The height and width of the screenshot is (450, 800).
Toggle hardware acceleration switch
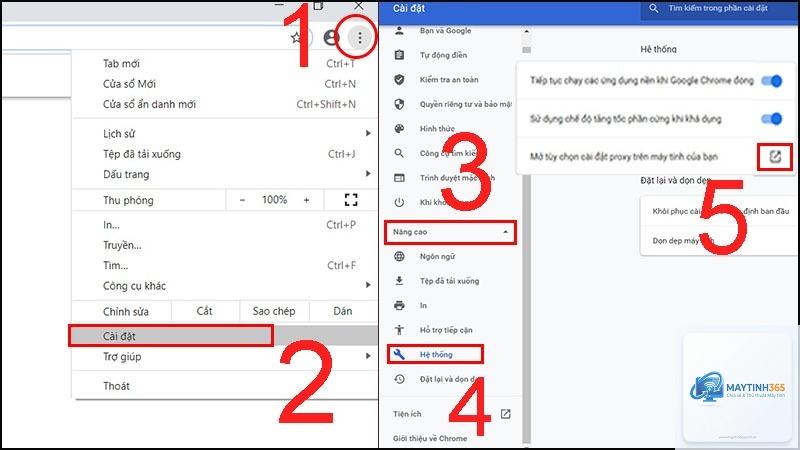(771, 119)
